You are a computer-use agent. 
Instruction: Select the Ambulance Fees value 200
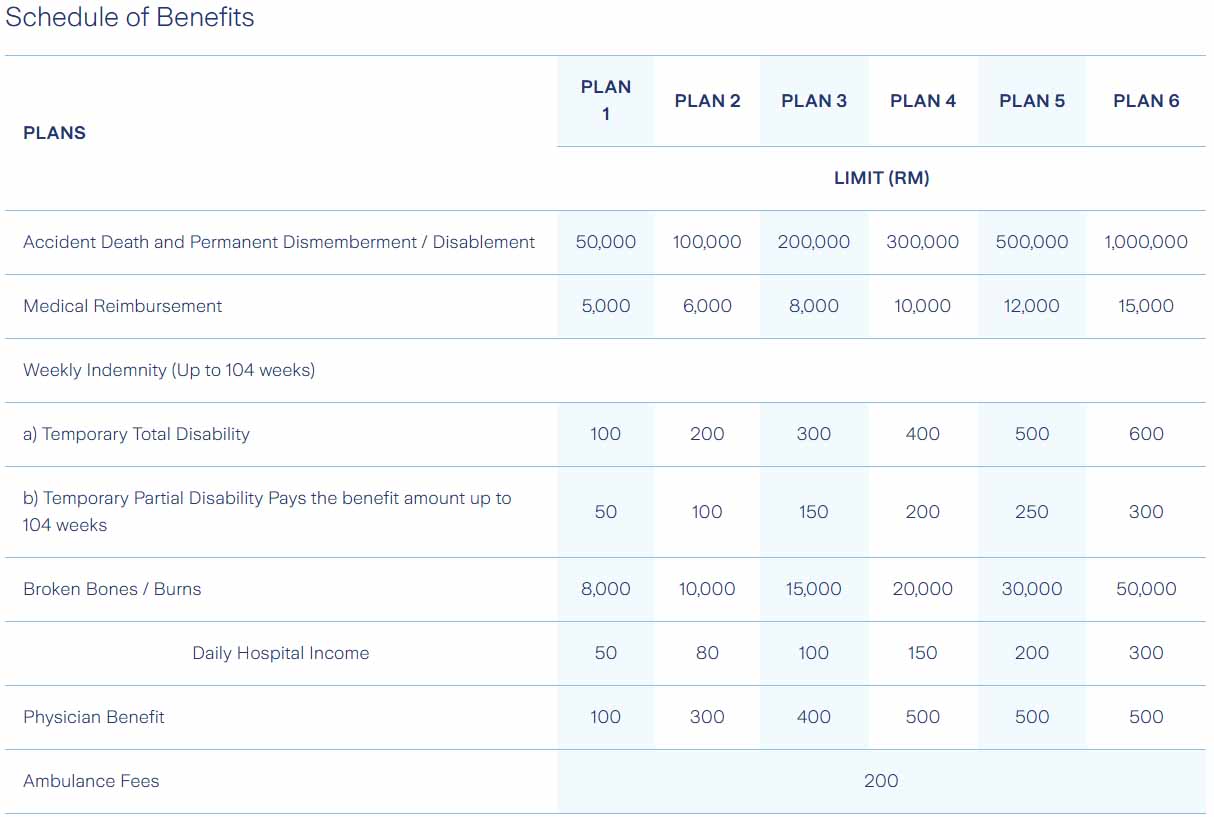[x=880, y=781]
